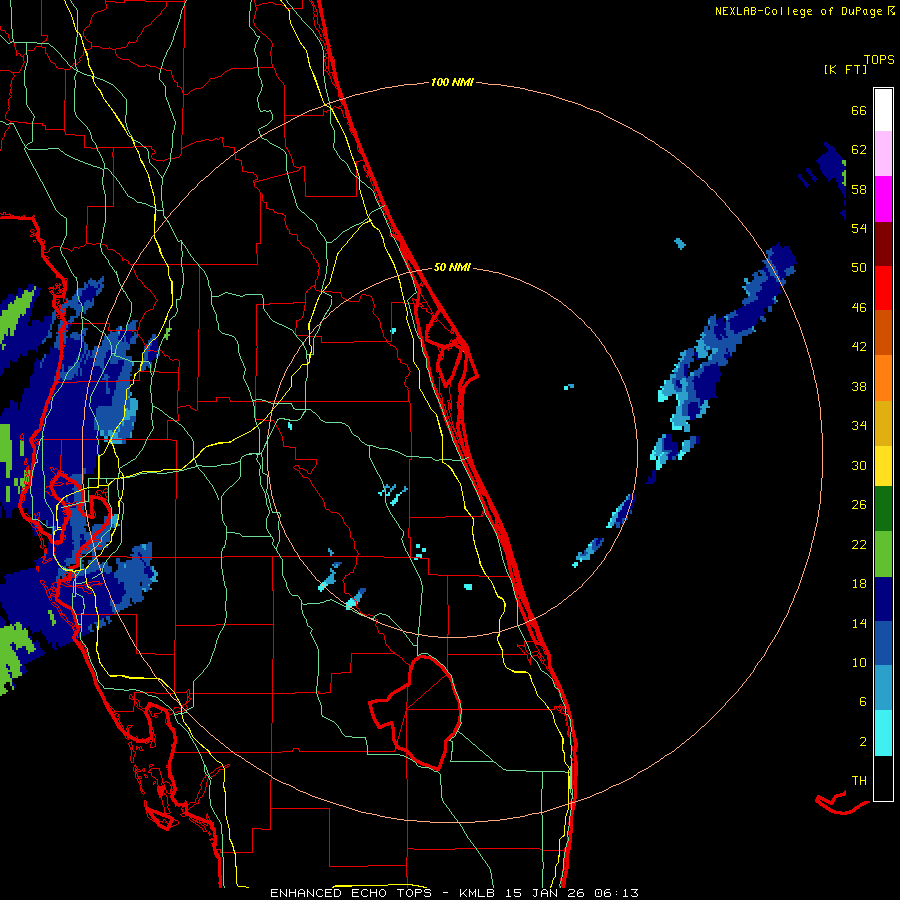This screenshot has height=900, width=900.
Task: Click the 6 legend value
Action: (x=863, y=701)
